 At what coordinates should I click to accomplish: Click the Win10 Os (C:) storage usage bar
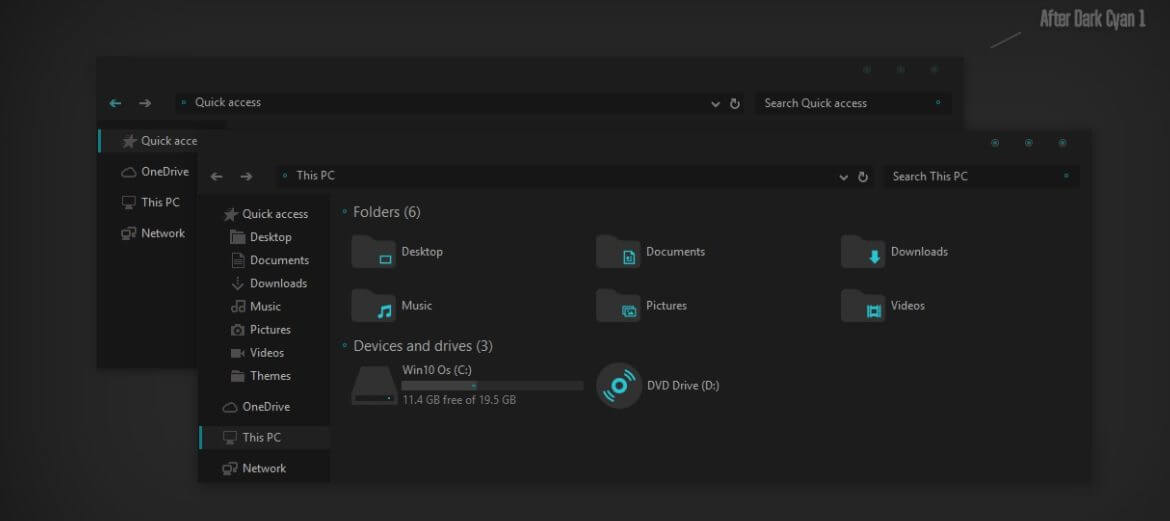click(x=492, y=386)
